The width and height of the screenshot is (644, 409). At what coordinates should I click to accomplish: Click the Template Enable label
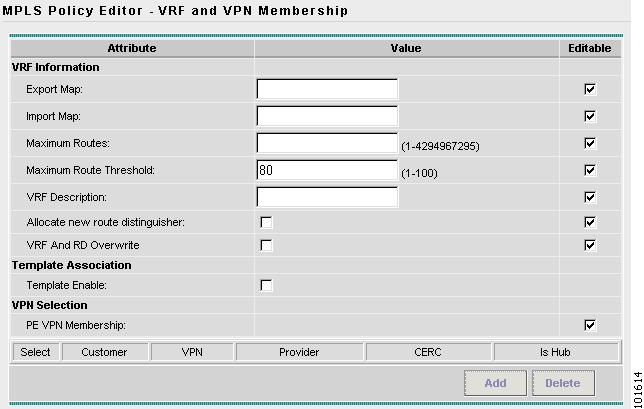click(67, 285)
